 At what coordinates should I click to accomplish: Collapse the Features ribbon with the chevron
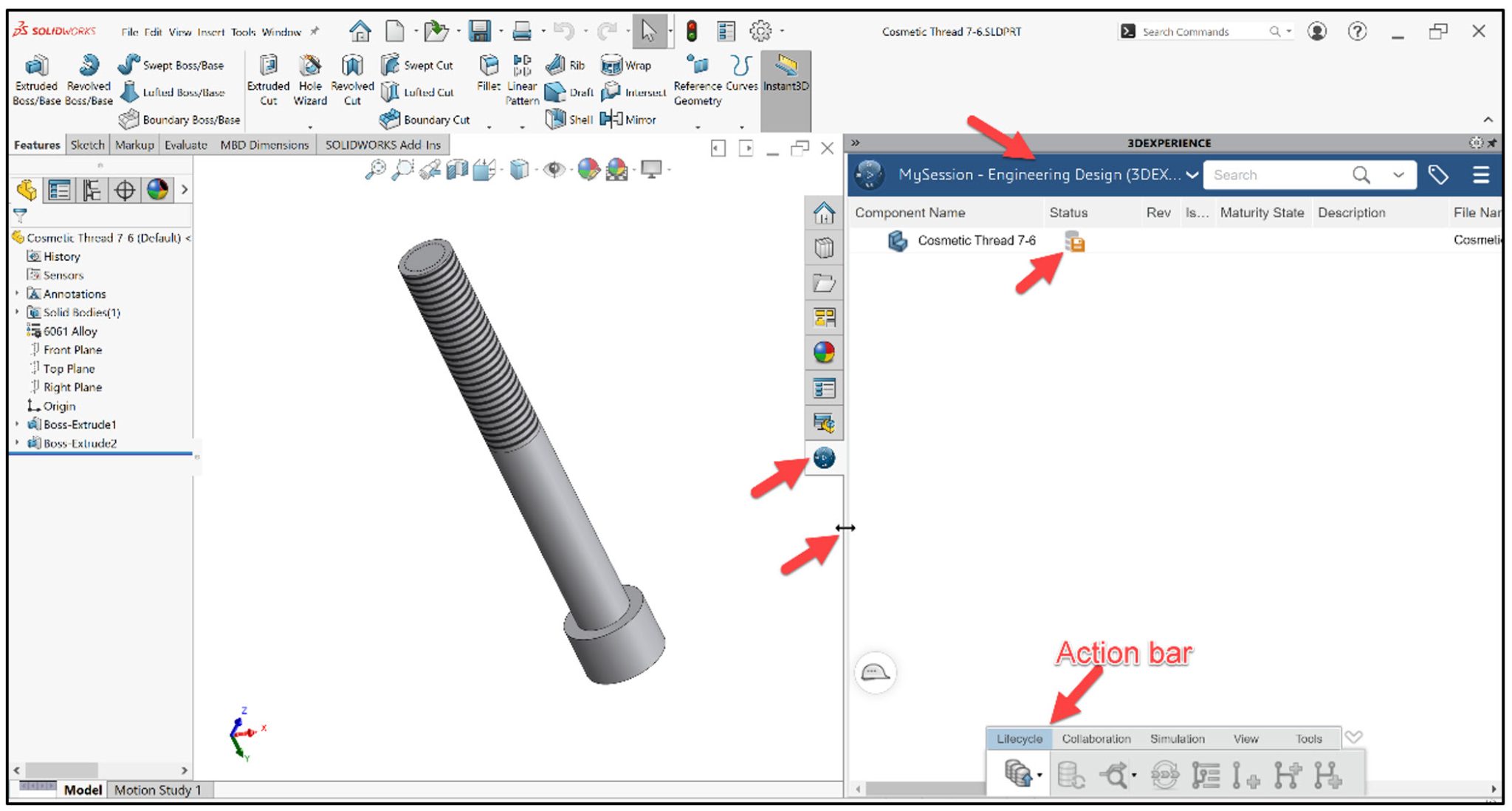pyautogui.click(x=1488, y=119)
